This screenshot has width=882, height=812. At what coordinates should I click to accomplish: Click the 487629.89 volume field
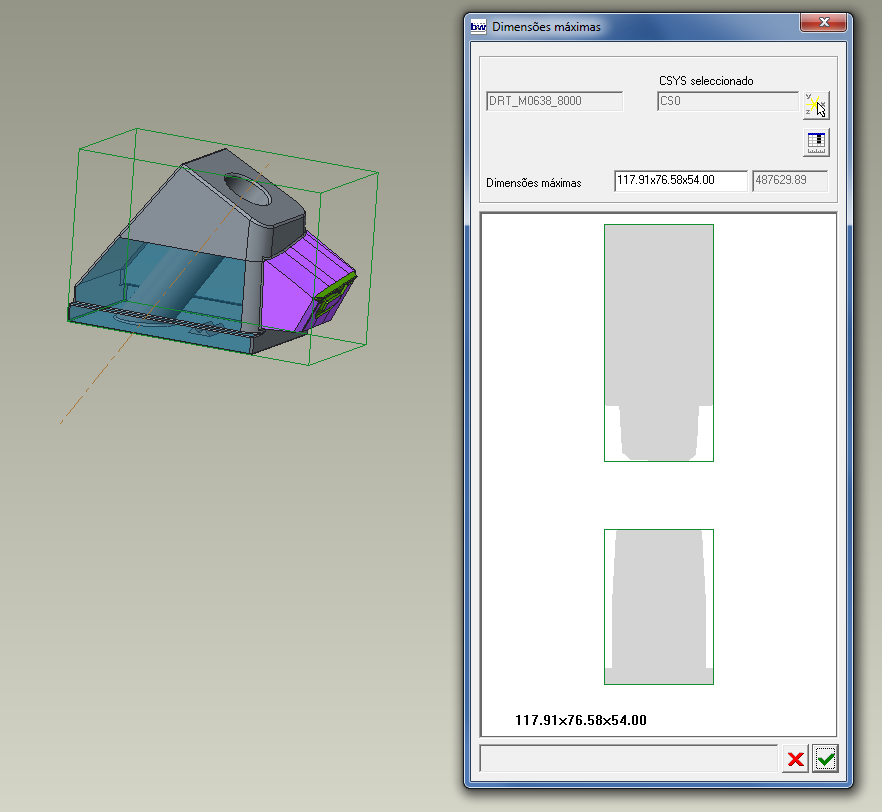(x=790, y=181)
